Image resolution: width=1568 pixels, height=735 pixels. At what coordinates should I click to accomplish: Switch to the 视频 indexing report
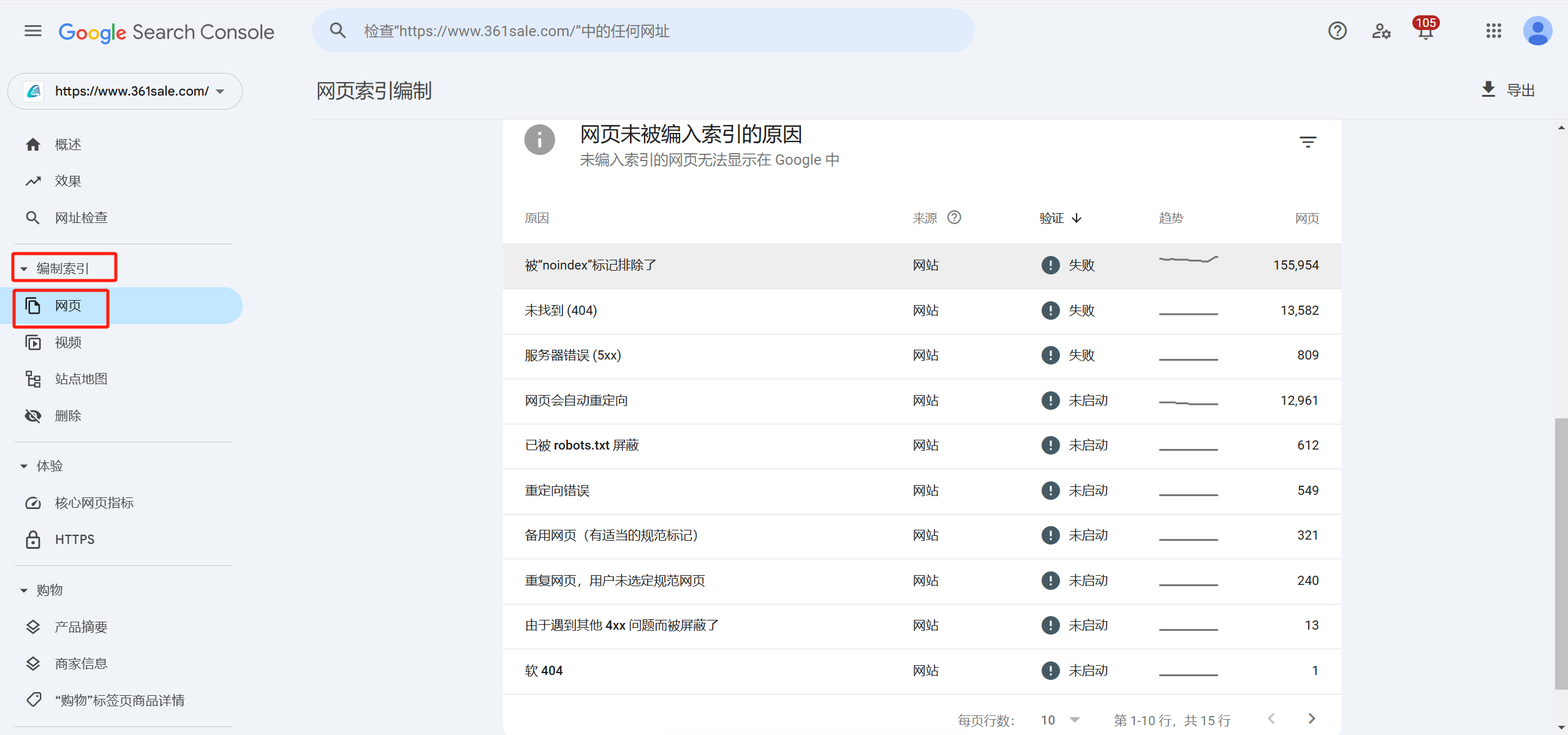coord(67,342)
